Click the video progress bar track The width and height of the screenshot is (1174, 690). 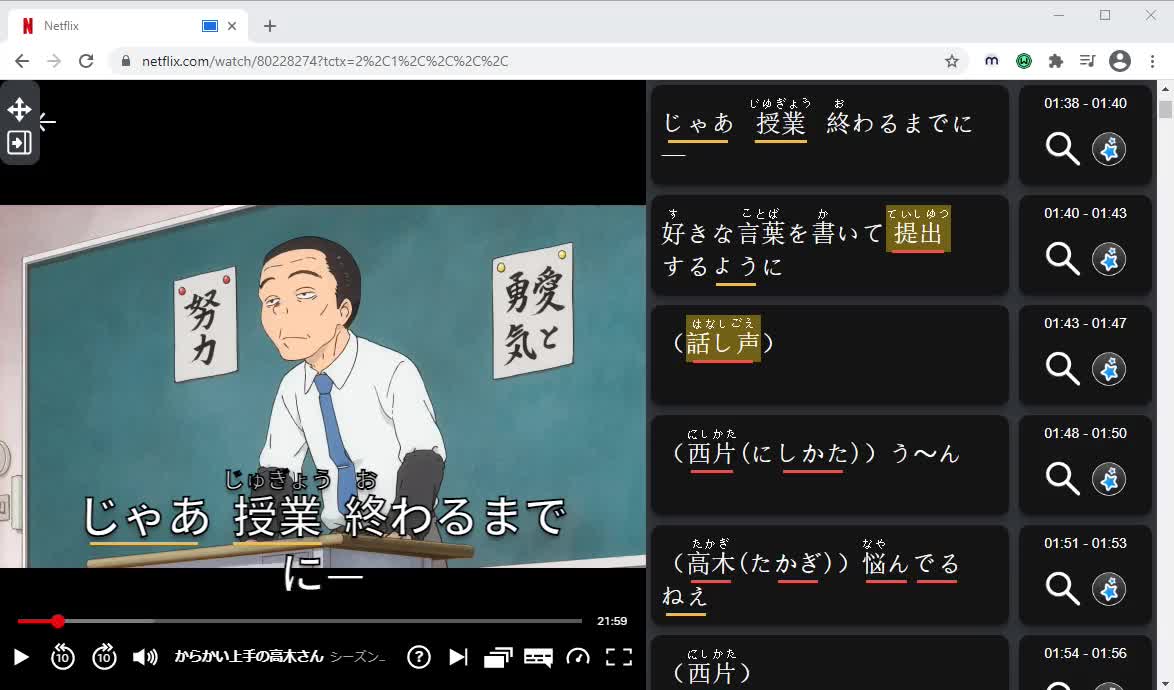click(299, 621)
